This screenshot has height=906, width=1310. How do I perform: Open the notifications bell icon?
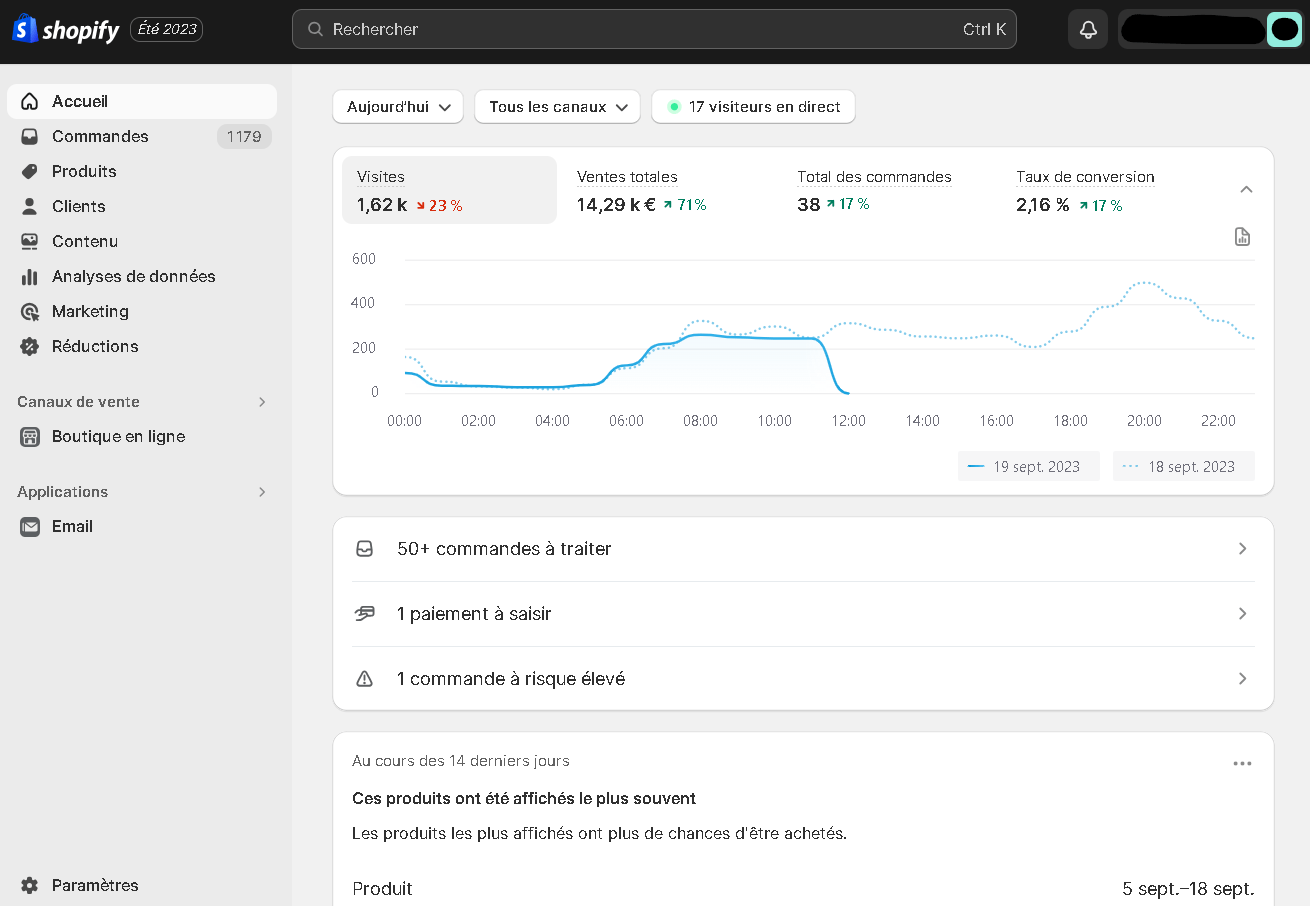[x=1088, y=30]
